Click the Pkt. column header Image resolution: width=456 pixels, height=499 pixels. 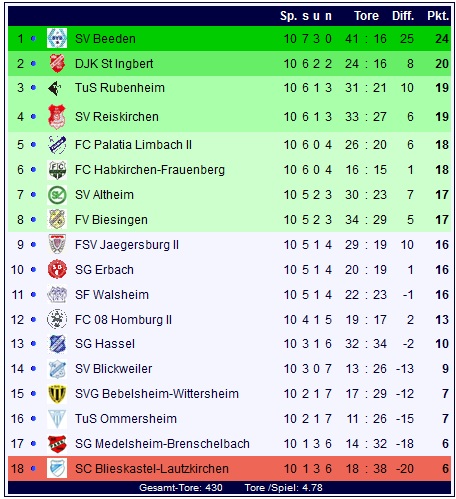(x=438, y=16)
